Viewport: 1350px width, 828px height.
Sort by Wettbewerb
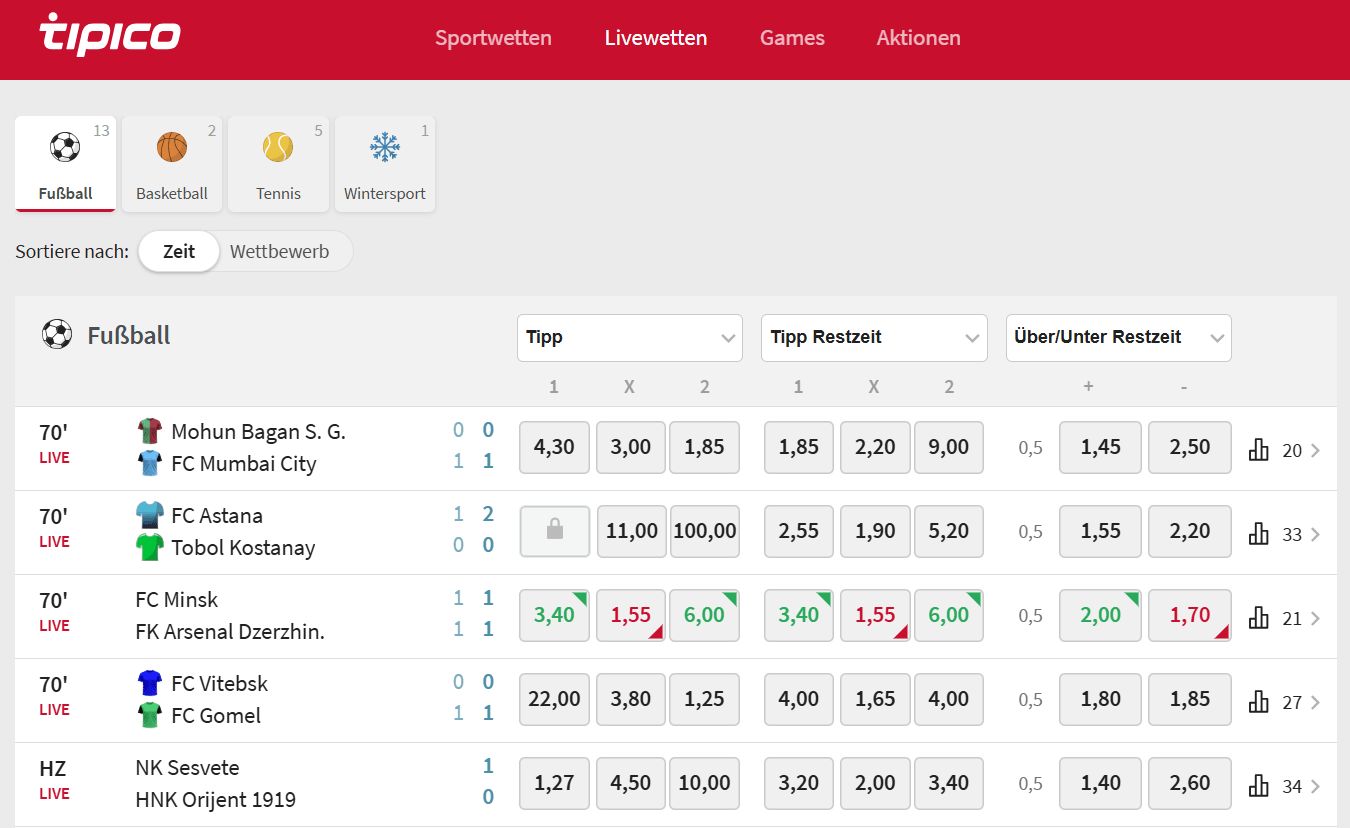point(279,252)
